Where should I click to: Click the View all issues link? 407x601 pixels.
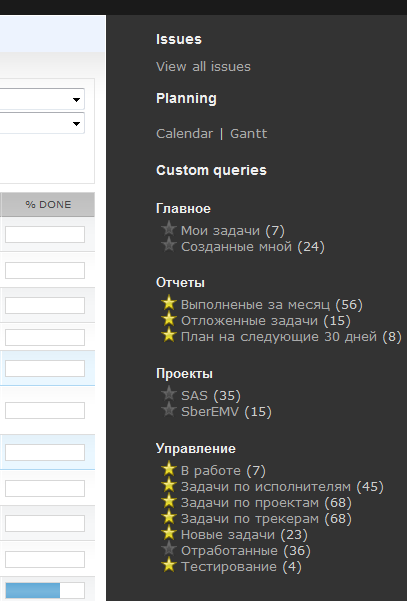203,67
